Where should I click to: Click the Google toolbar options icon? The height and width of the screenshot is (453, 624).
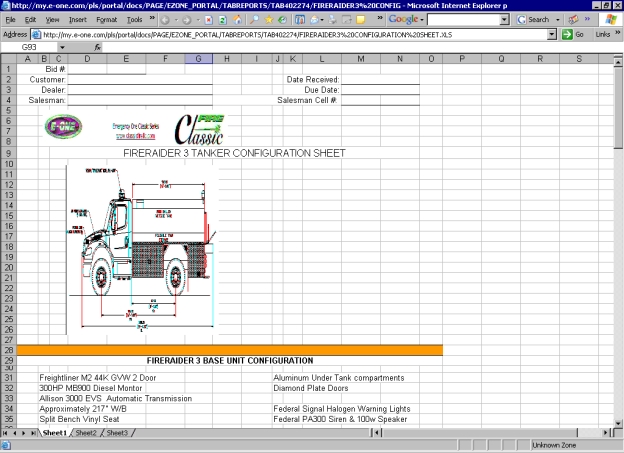[x=573, y=20]
